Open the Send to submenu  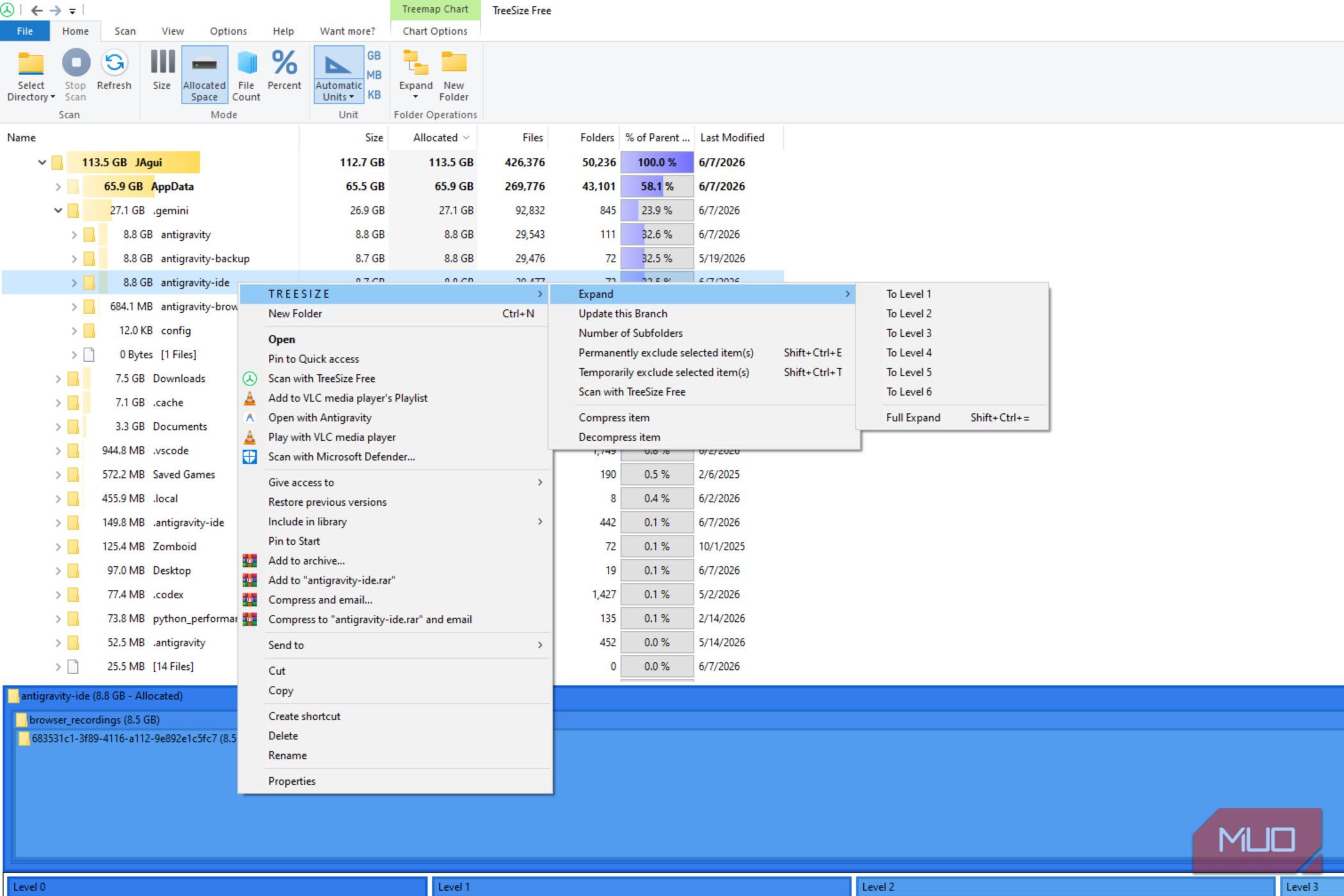point(395,645)
